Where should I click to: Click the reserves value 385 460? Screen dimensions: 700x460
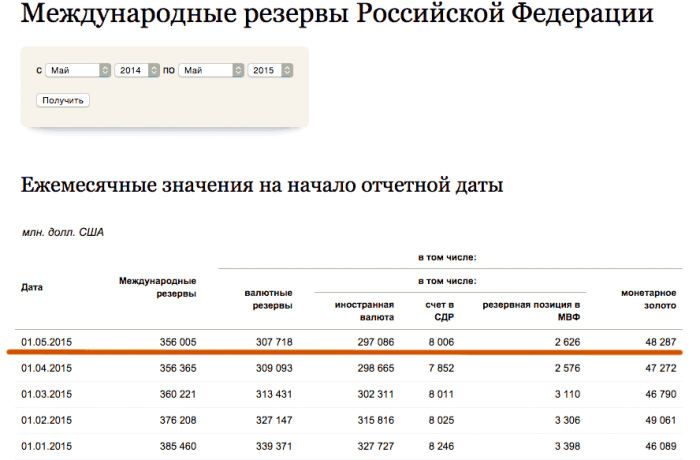coord(178,446)
